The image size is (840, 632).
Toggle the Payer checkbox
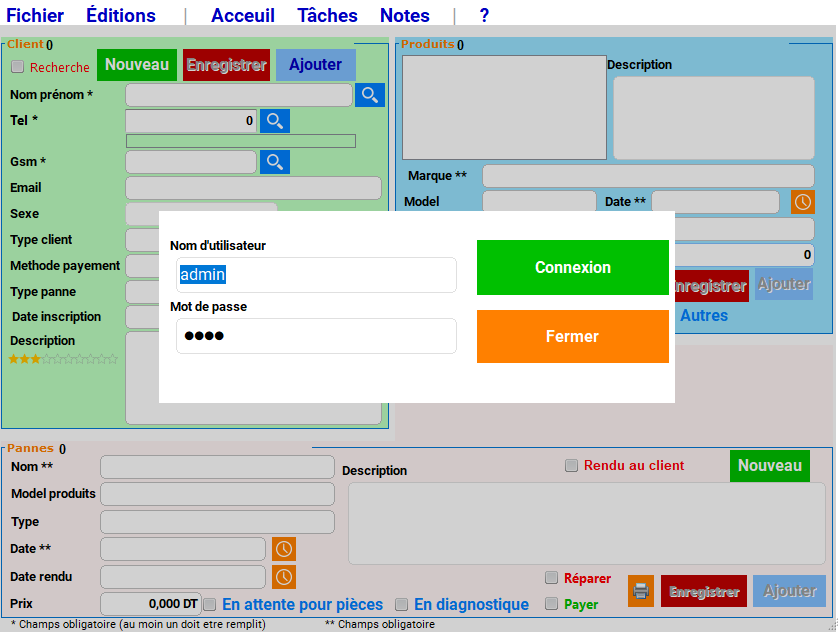551,604
